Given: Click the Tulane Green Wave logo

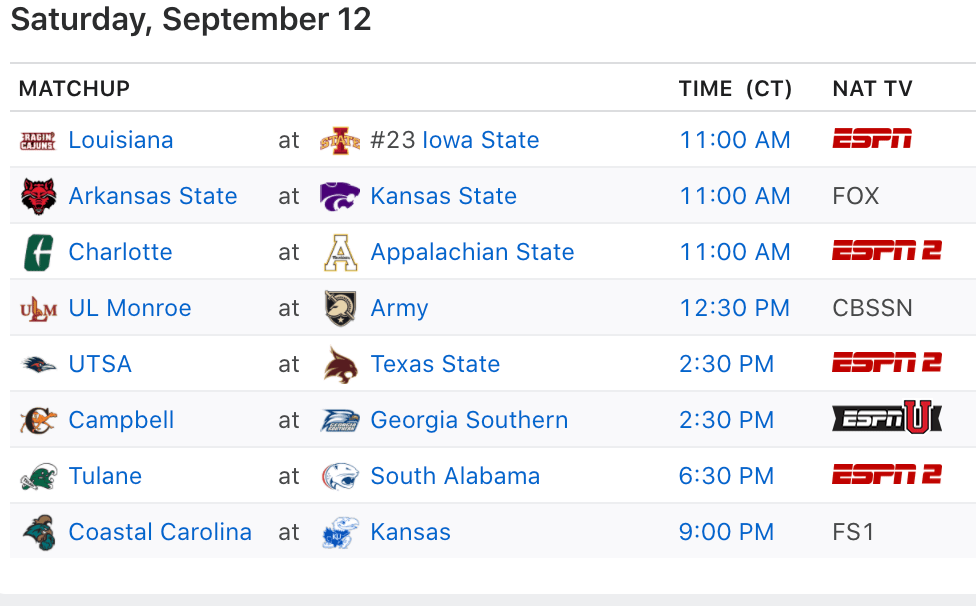Looking at the screenshot, I should pos(38,476).
